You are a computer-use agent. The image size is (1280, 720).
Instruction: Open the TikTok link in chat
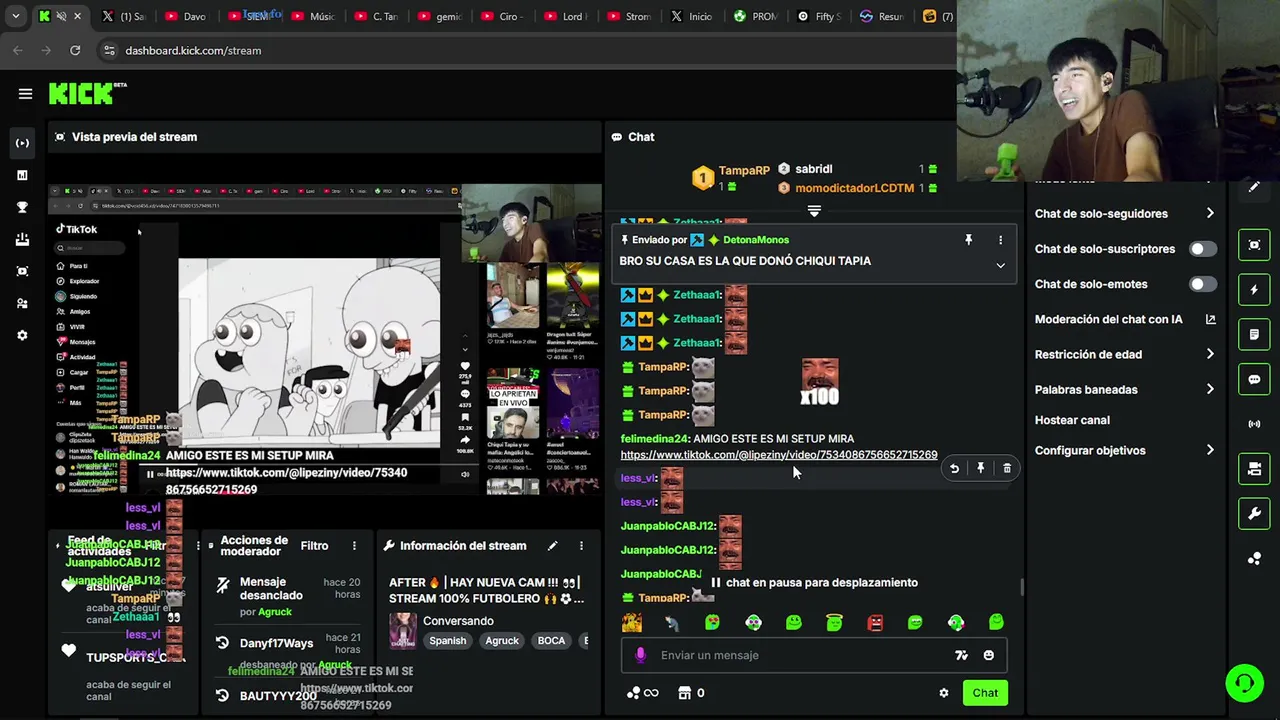tap(779, 455)
